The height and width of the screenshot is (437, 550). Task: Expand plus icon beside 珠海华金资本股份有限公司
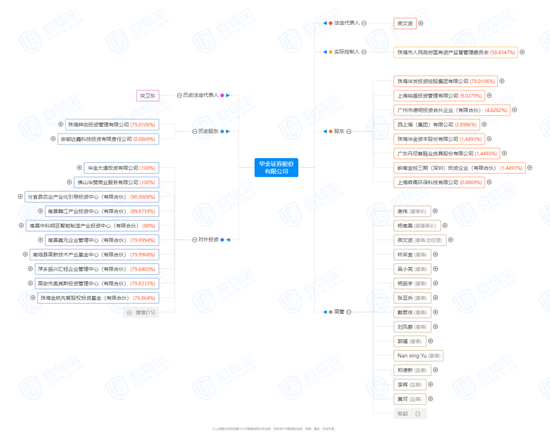point(489,139)
